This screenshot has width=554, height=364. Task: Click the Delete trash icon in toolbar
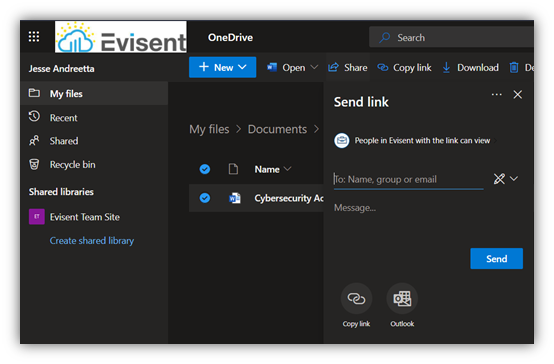[x=514, y=67]
